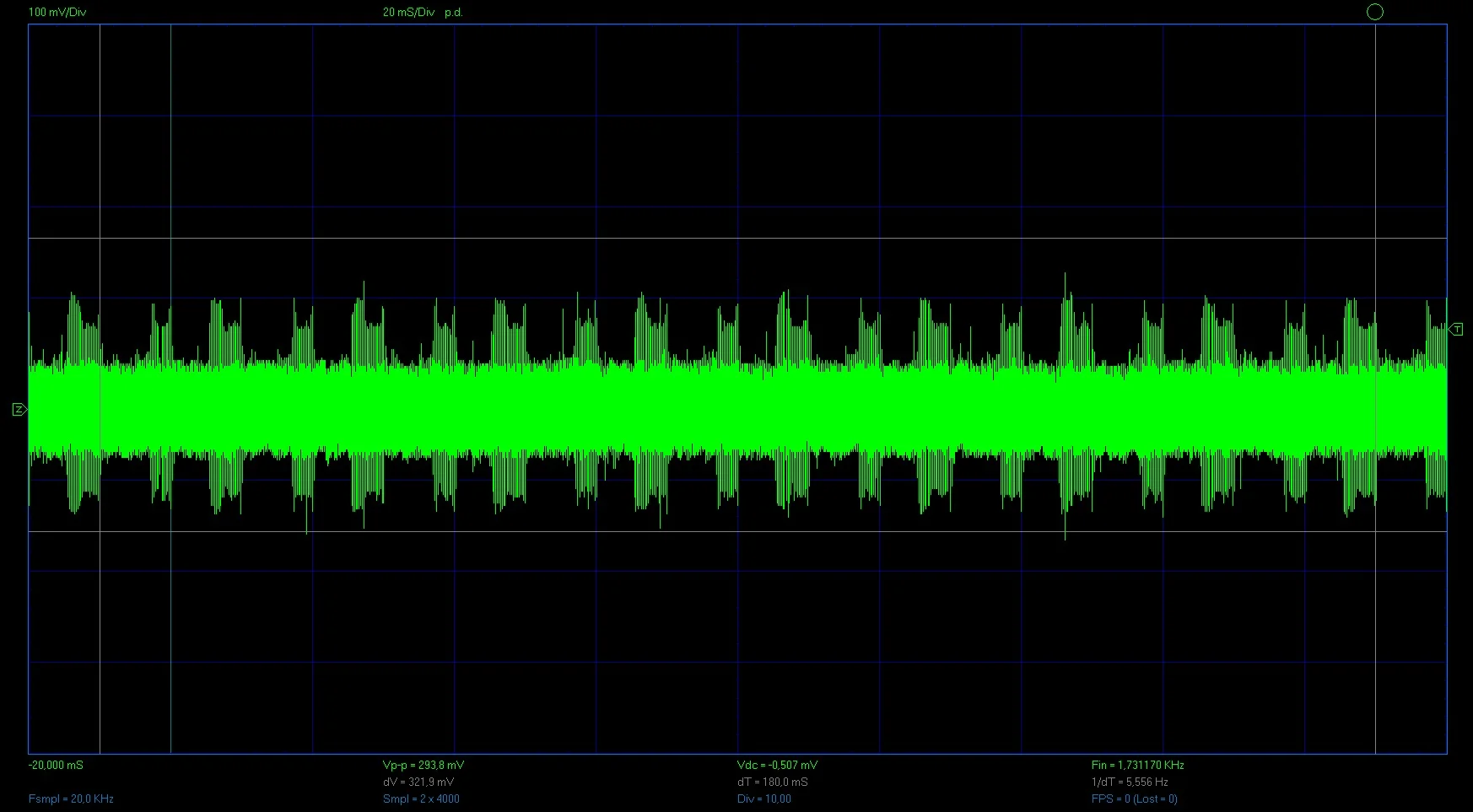Click the -20,000 mS time offset readout
Image resolution: width=1473 pixels, height=812 pixels.
(x=56, y=766)
